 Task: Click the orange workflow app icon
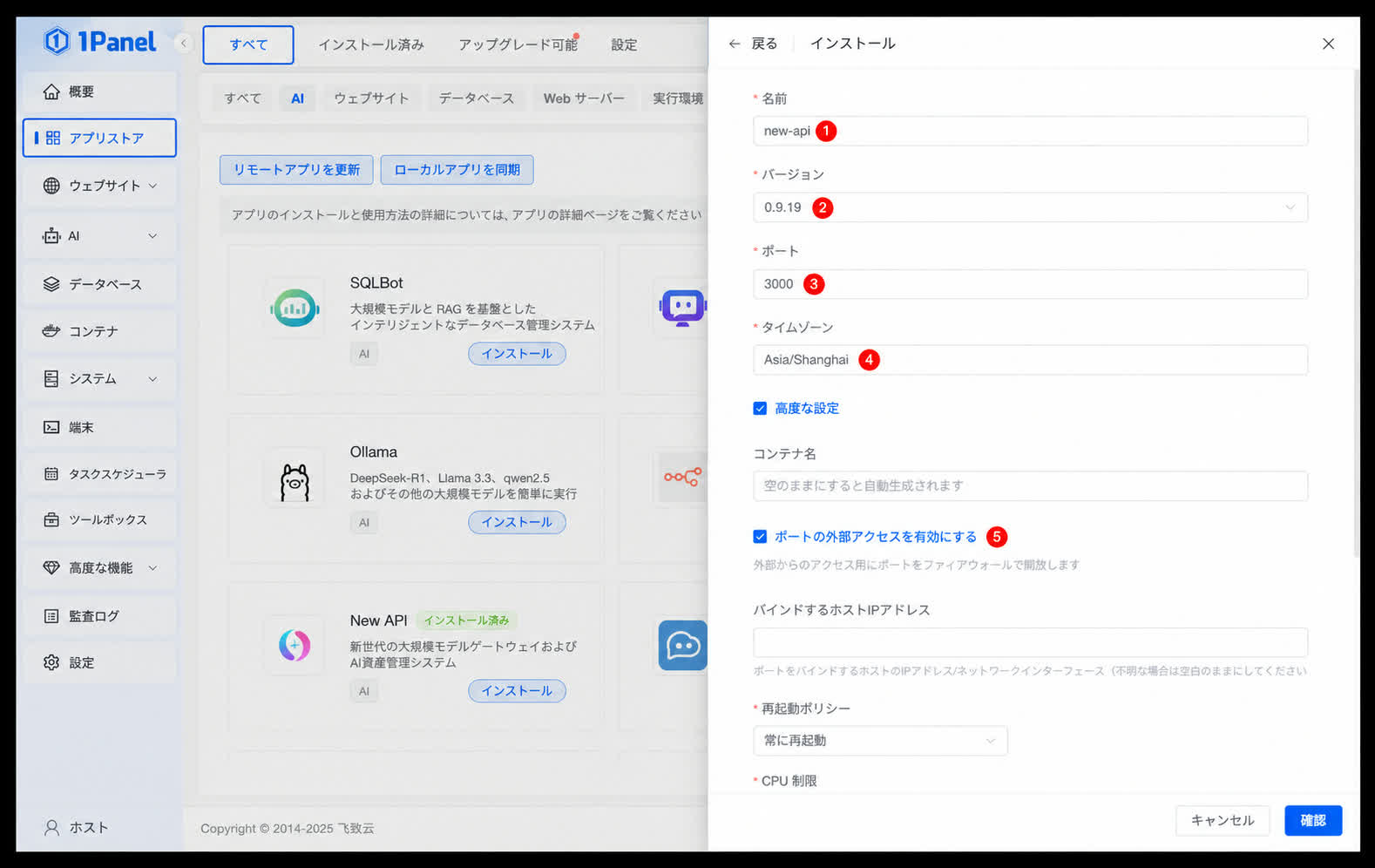(x=682, y=477)
